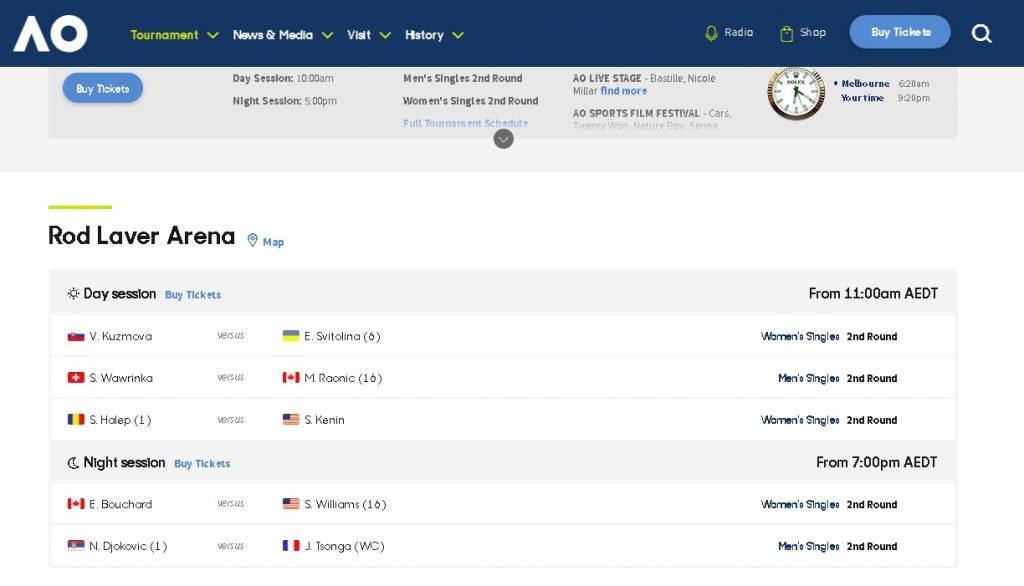Click France flag next to J. Tsonga

[x=291, y=545]
